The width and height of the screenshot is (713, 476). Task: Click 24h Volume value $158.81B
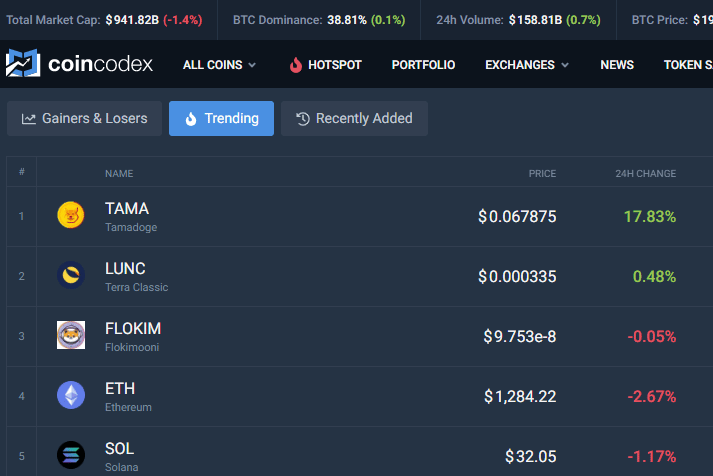(535, 20)
